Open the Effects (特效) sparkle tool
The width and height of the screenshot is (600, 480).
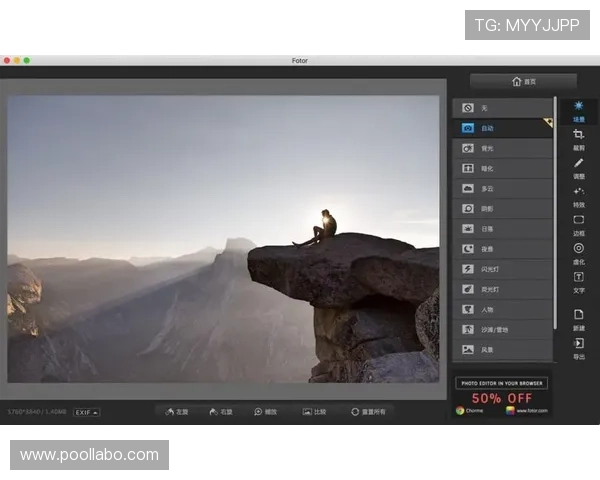(x=578, y=196)
